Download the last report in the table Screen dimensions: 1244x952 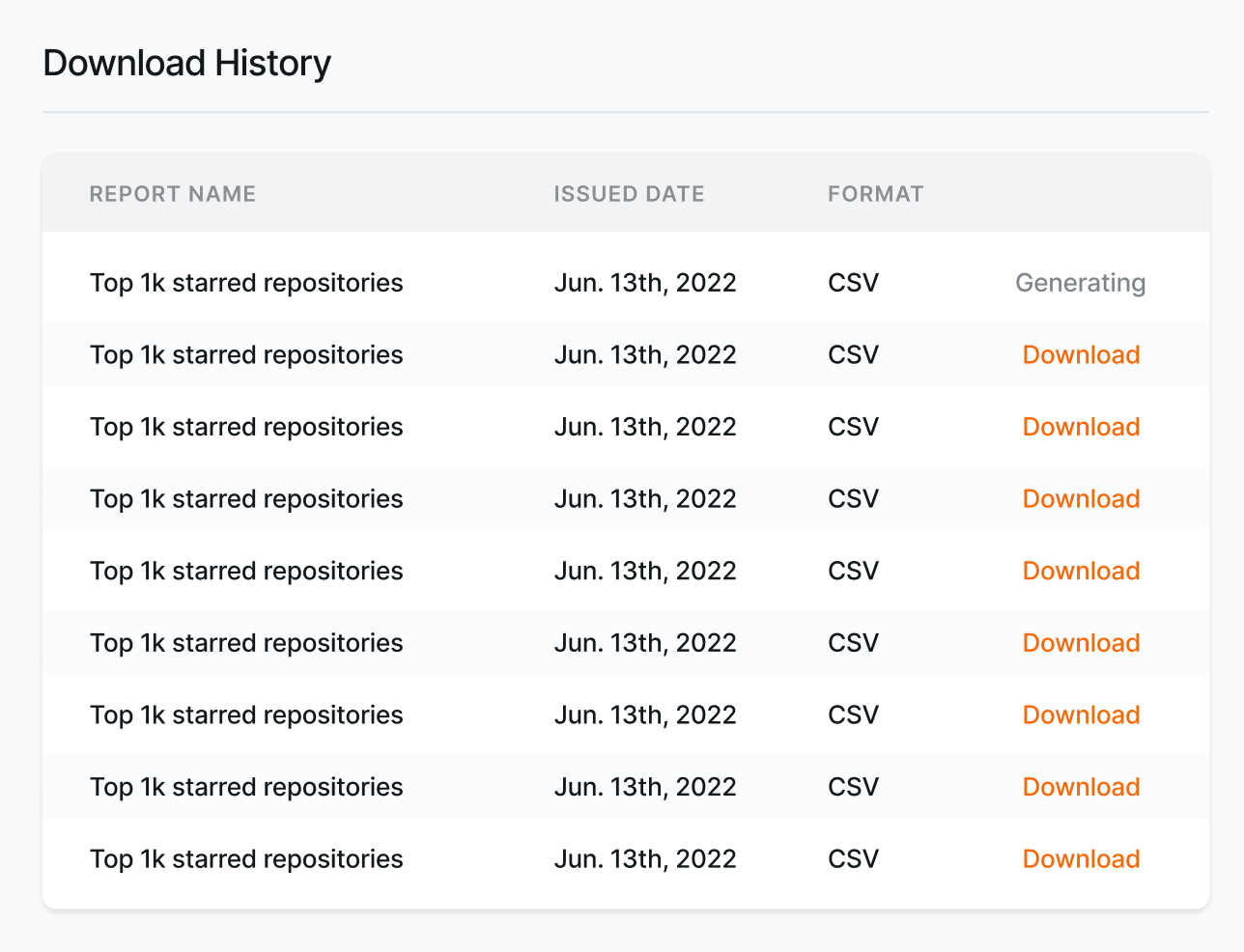pyautogui.click(x=1081, y=858)
